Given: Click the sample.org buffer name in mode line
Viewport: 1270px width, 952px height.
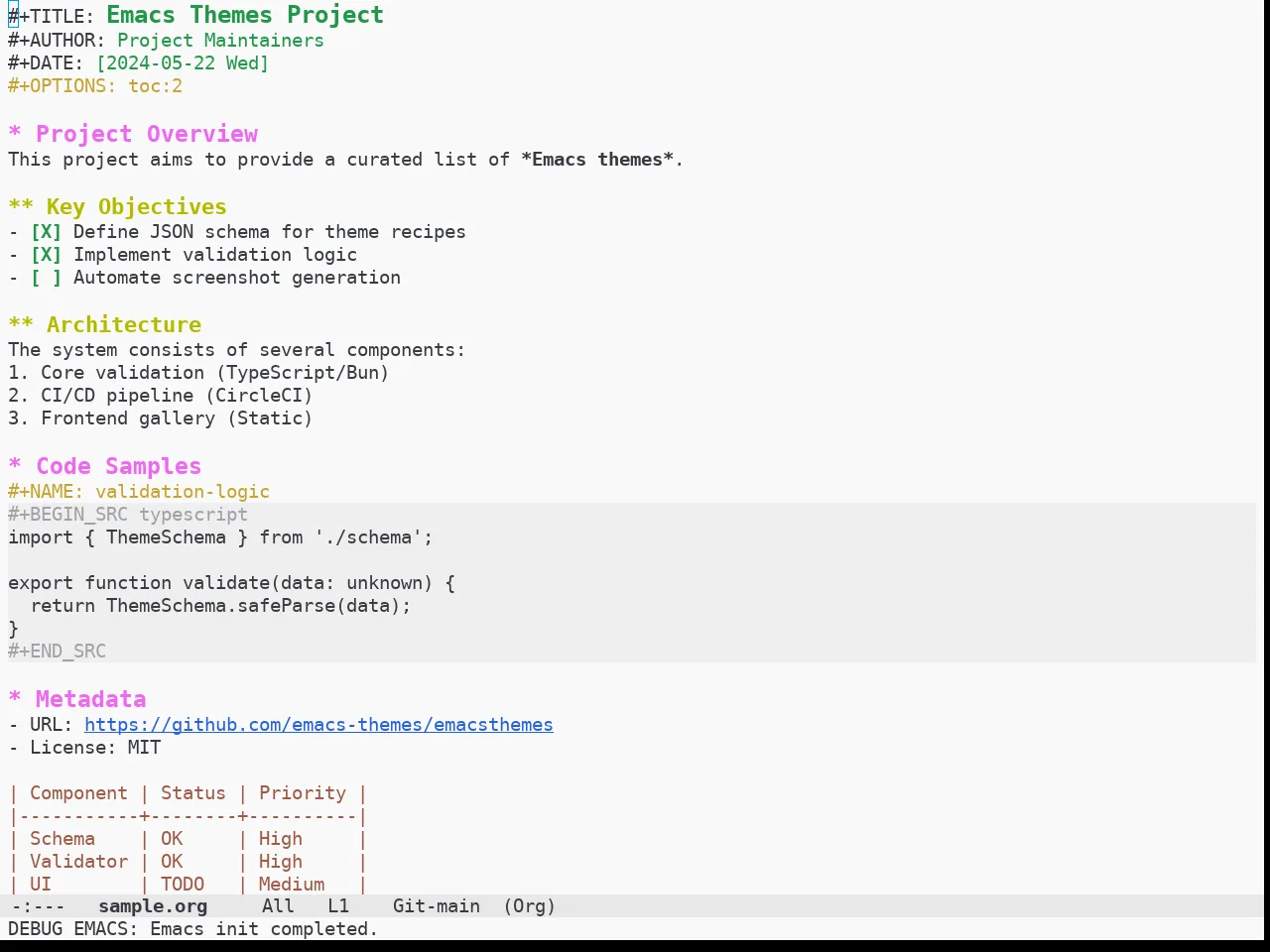Looking at the screenshot, I should (153, 906).
